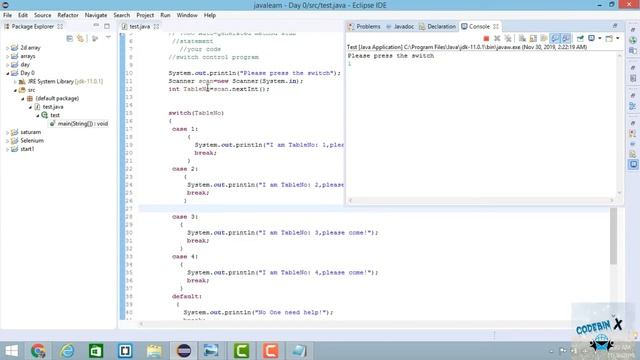Click the Pin Console icon
Screen dimensions: 640x360
(x=580, y=38)
